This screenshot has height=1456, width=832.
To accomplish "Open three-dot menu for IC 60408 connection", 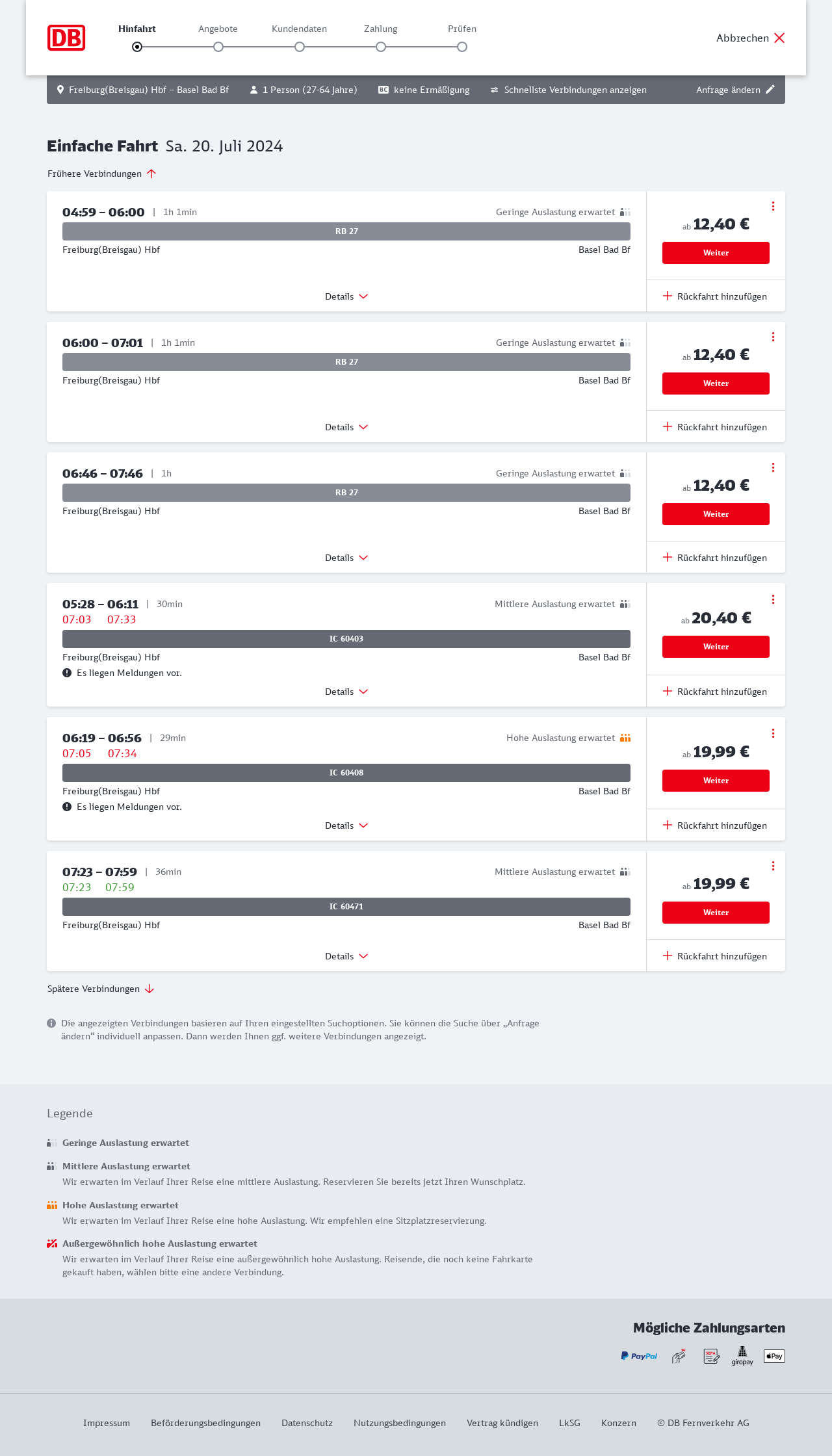I will pyautogui.click(x=773, y=733).
